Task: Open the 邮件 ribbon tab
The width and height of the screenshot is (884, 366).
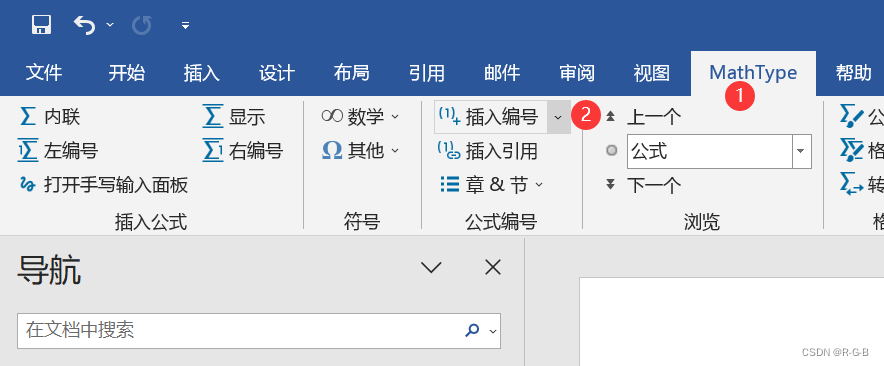Action: (502, 73)
